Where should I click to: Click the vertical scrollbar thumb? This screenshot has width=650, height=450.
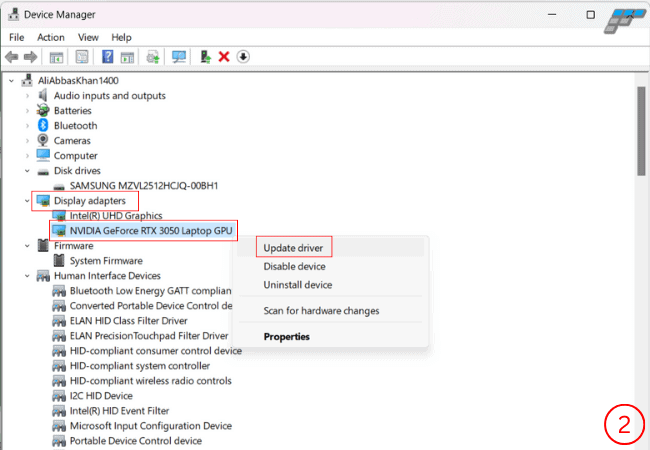pos(641,131)
